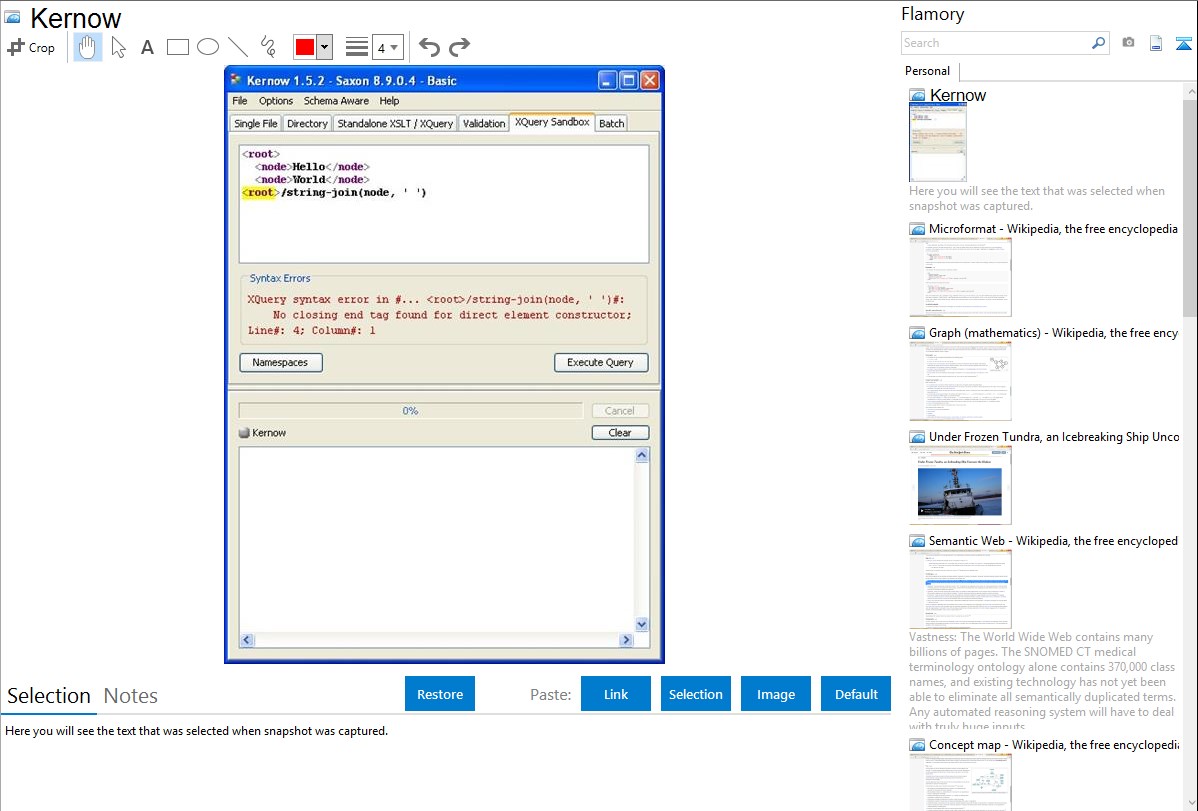Pick the rectangle shape tool
The image size is (1198, 811).
177,47
